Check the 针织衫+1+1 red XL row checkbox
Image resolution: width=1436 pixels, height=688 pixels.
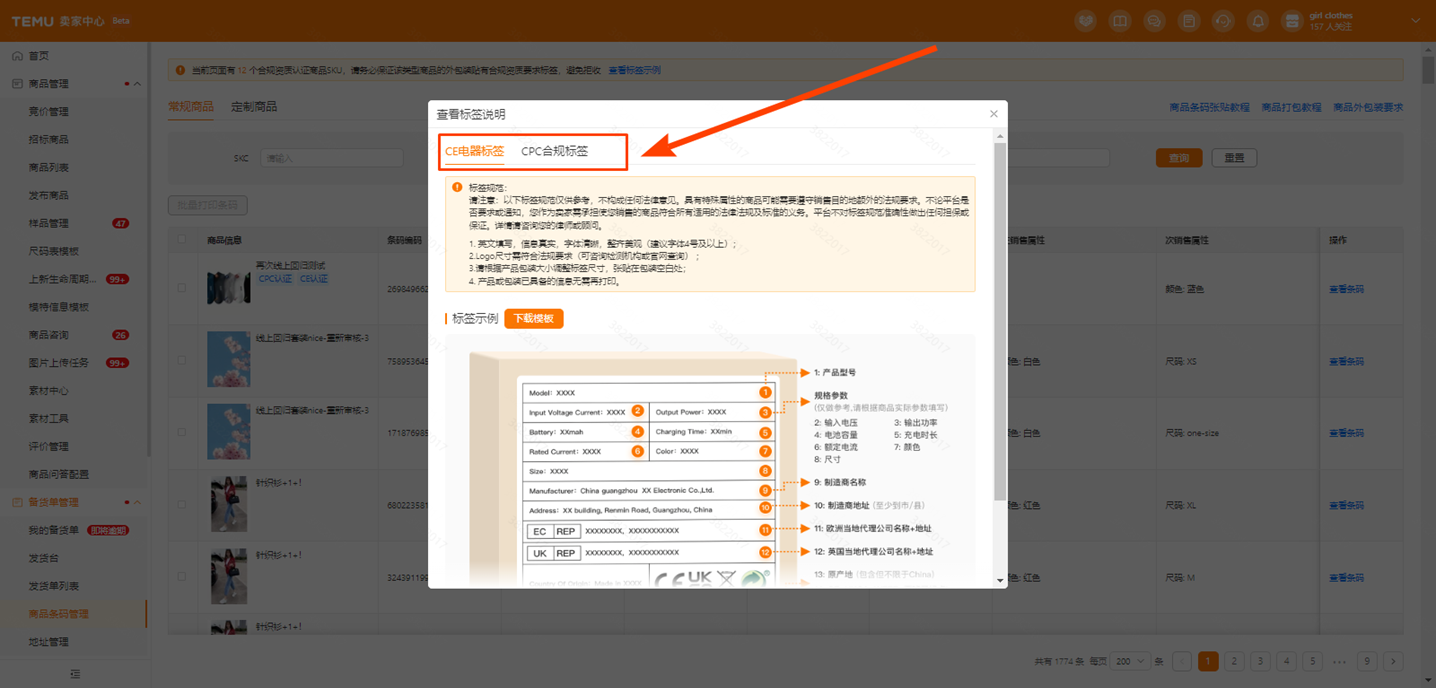coord(182,504)
